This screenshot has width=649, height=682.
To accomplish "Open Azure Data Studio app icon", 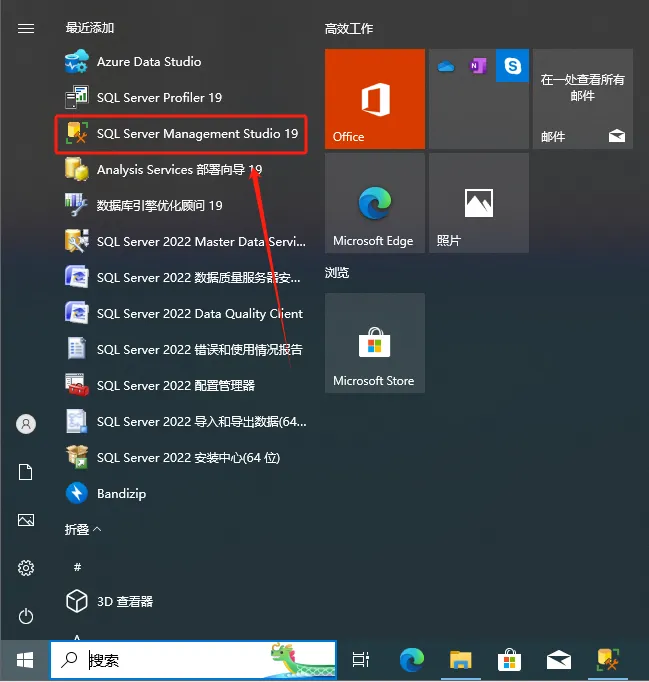I will click(x=77, y=61).
